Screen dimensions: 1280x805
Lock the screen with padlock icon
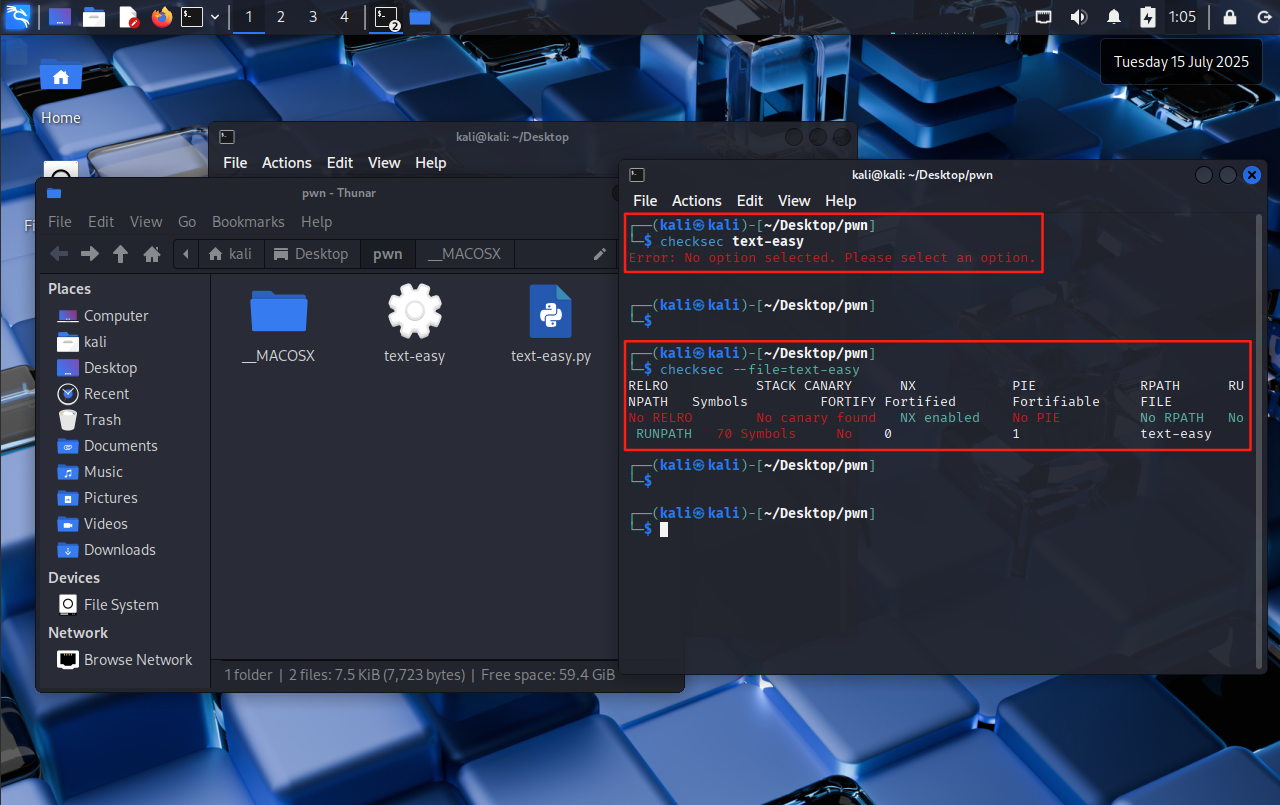coord(1229,17)
